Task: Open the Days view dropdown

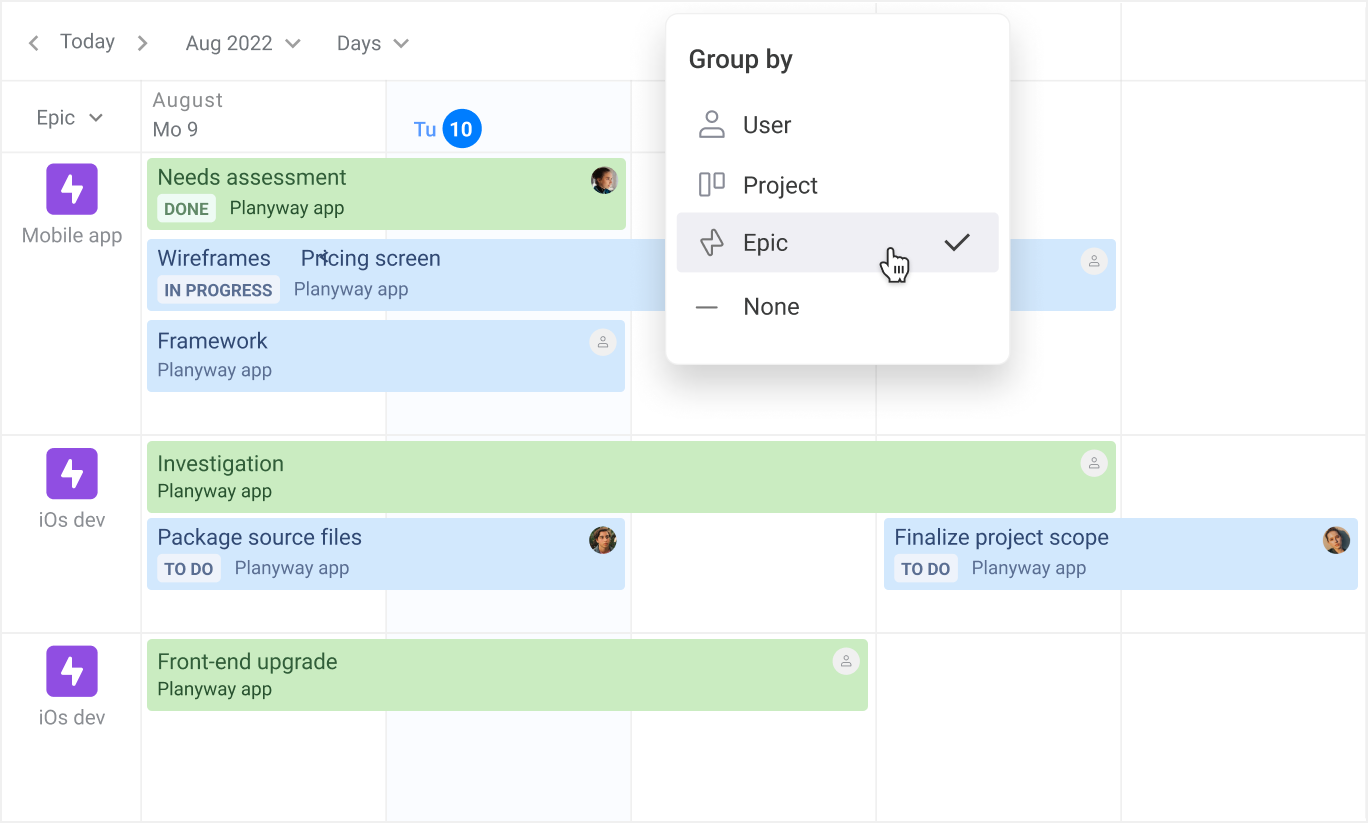Action: pyautogui.click(x=372, y=44)
